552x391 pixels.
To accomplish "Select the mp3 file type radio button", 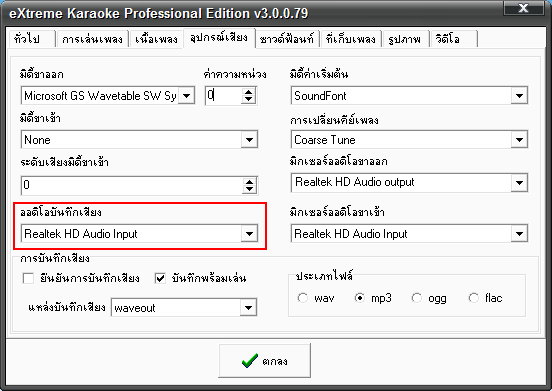I will click(359, 298).
